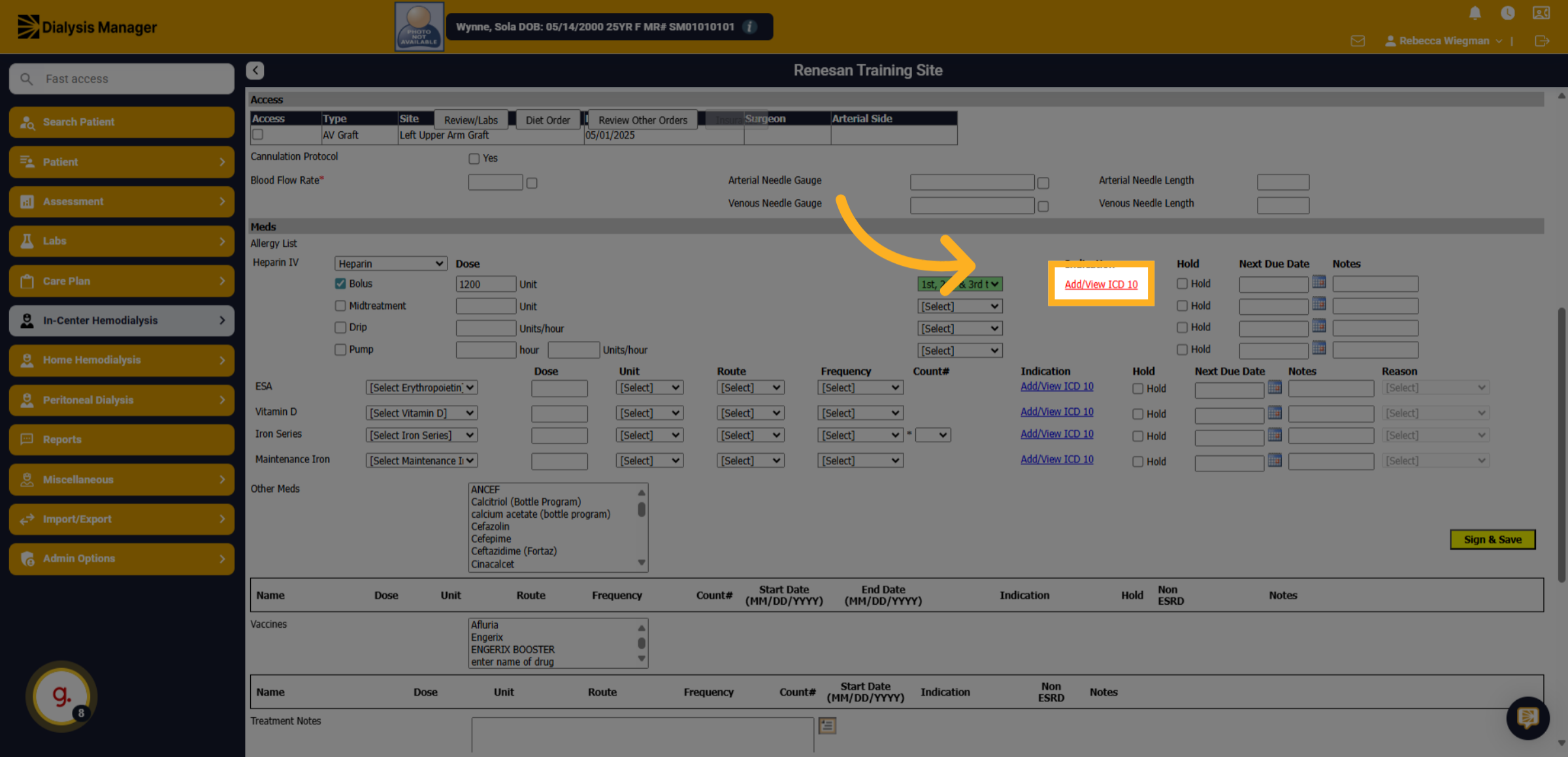Click the Sign & Save button
Viewport: 1568px width, 757px height.
click(x=1492, y=540)
